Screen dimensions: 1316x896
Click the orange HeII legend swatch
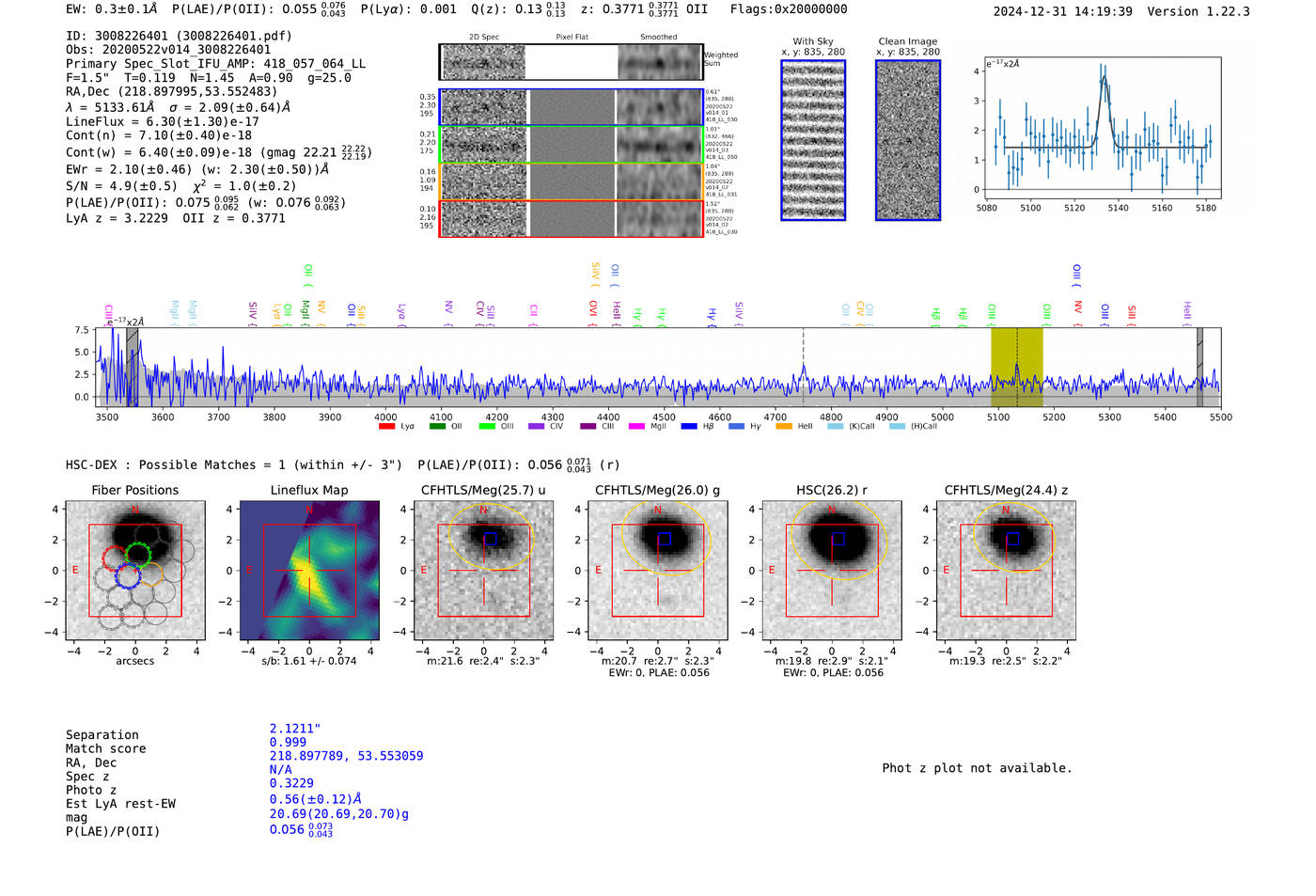point(784,427)
